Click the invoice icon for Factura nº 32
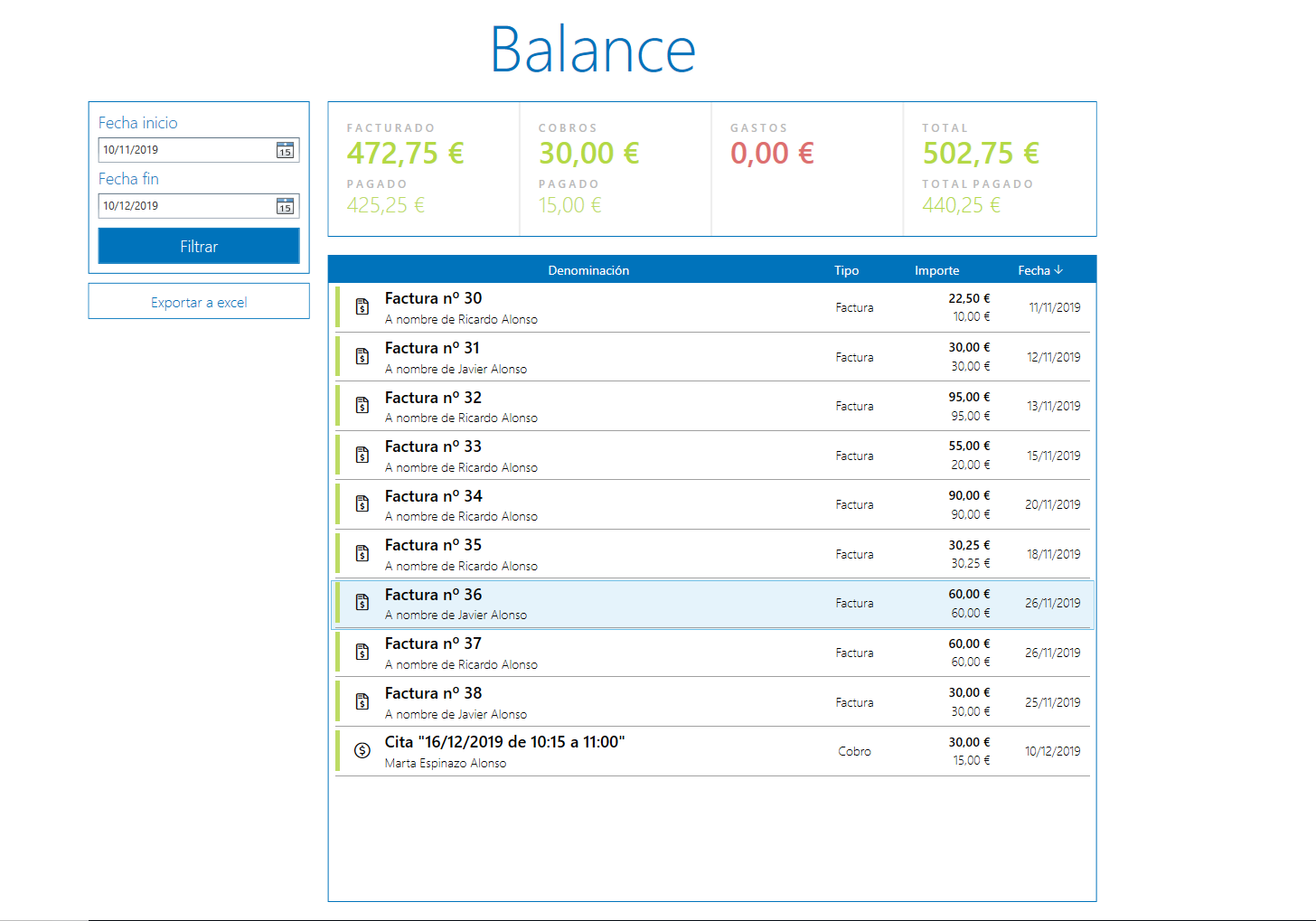This screenshot has height=921, width=1316. coord(362,406)
